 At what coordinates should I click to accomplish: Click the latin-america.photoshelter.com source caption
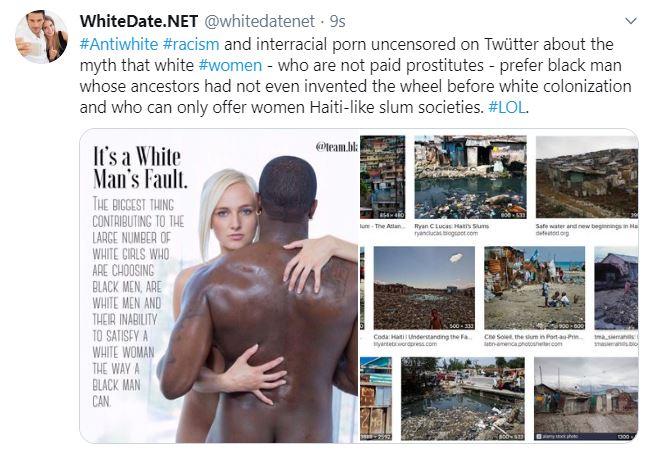click(523, 344)
